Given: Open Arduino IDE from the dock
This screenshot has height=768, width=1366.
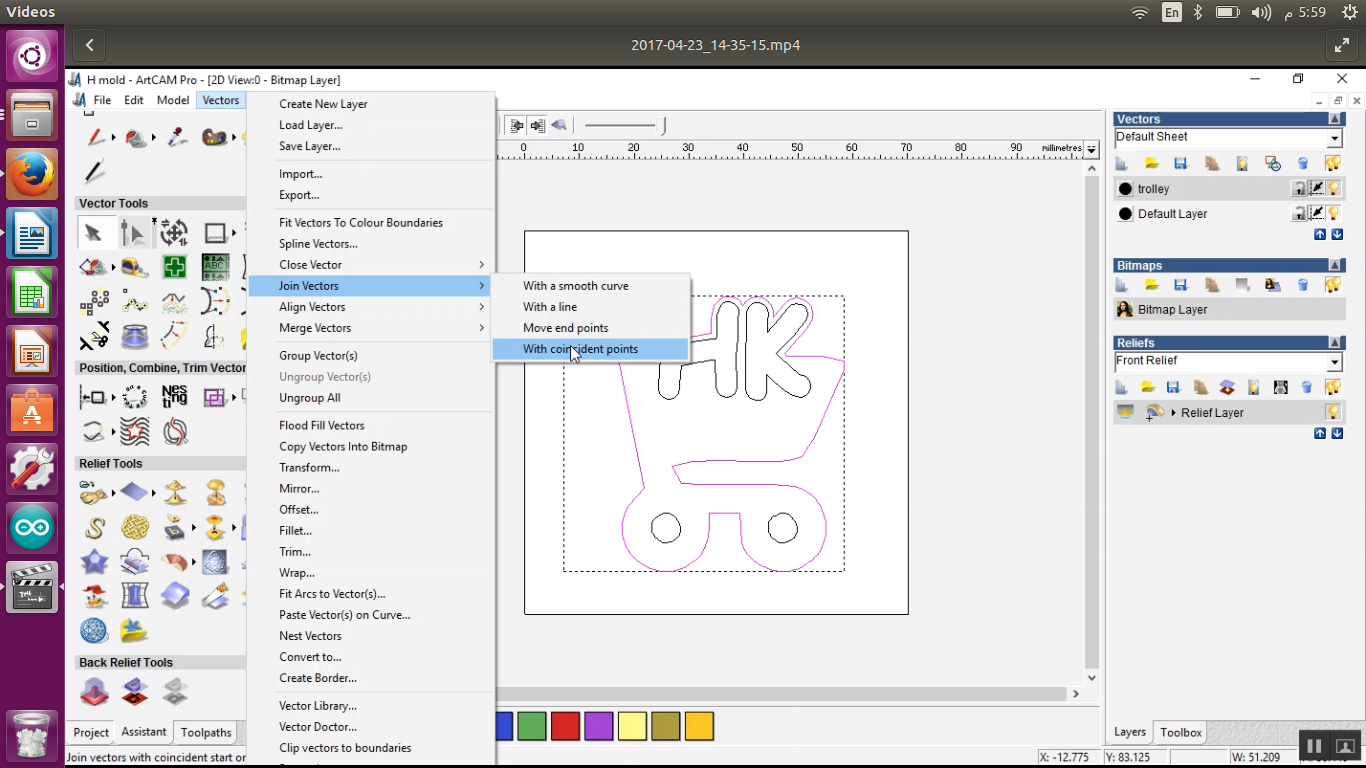Looking at the screenshot, I should 32,528.
